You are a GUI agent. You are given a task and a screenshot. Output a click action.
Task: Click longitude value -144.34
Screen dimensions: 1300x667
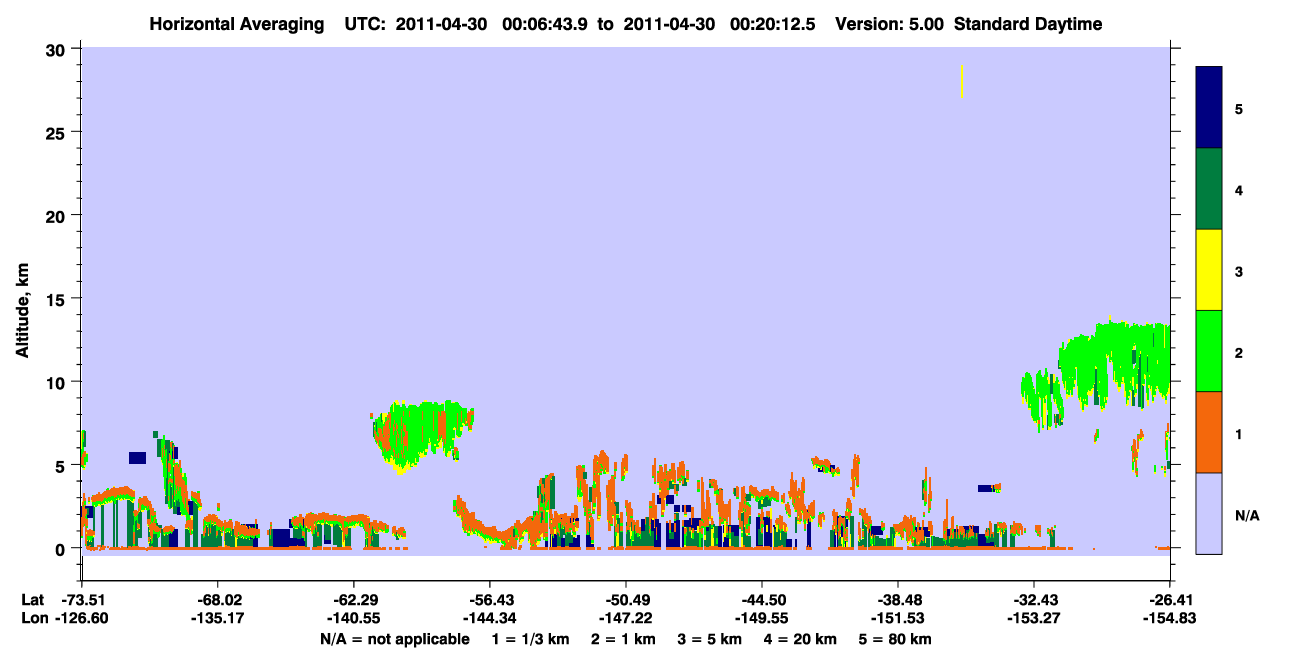489,619
